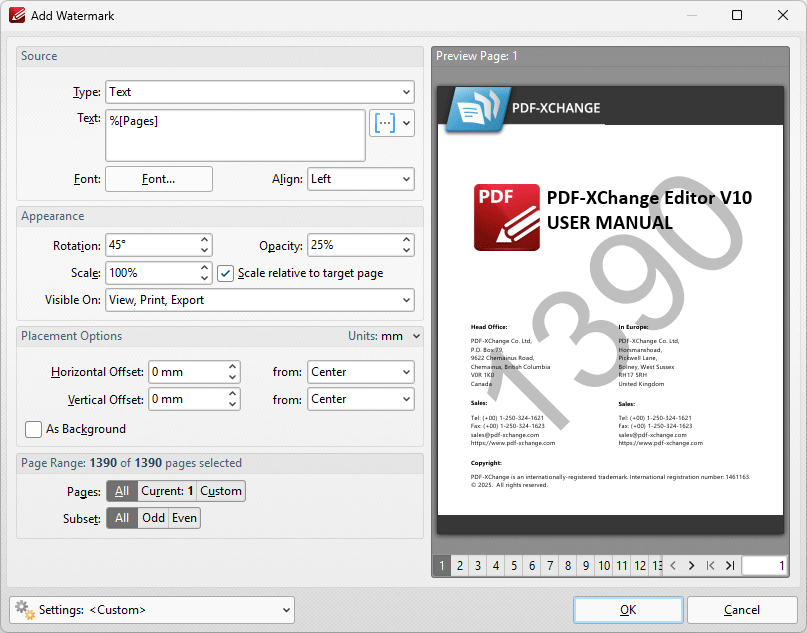Decrease Horizontal Offset with down arrow
Screen dimensions: 807x633
[x=233, y=378]
